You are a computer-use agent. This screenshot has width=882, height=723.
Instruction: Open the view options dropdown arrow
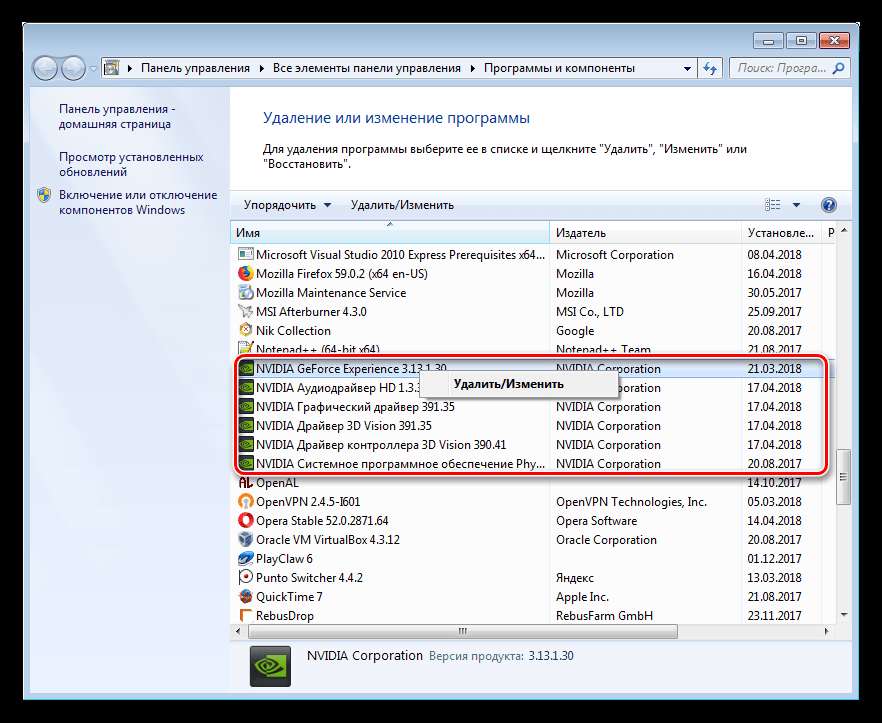tap(796, 205)
